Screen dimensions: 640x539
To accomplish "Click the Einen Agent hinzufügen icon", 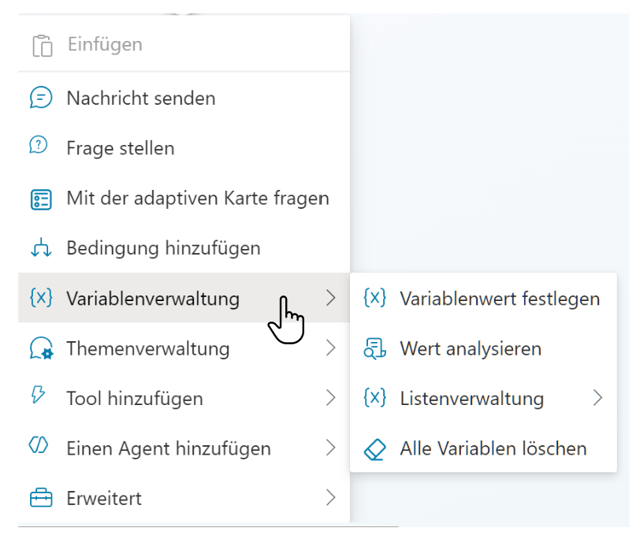I will click(38, 445).
